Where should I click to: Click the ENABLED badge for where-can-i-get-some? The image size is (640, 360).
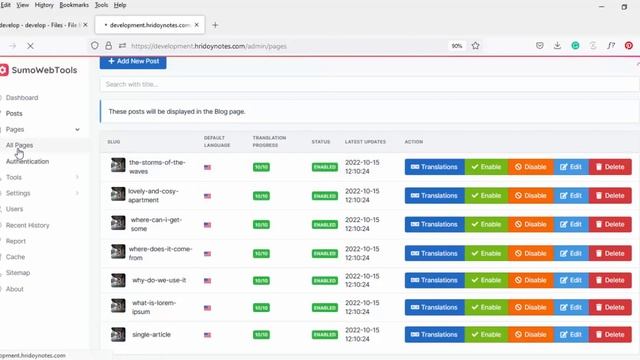[325, 224]
